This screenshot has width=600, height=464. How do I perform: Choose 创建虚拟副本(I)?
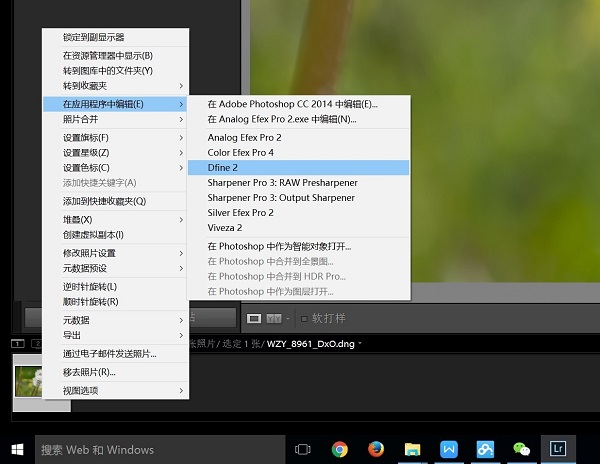tap(115, 234)
